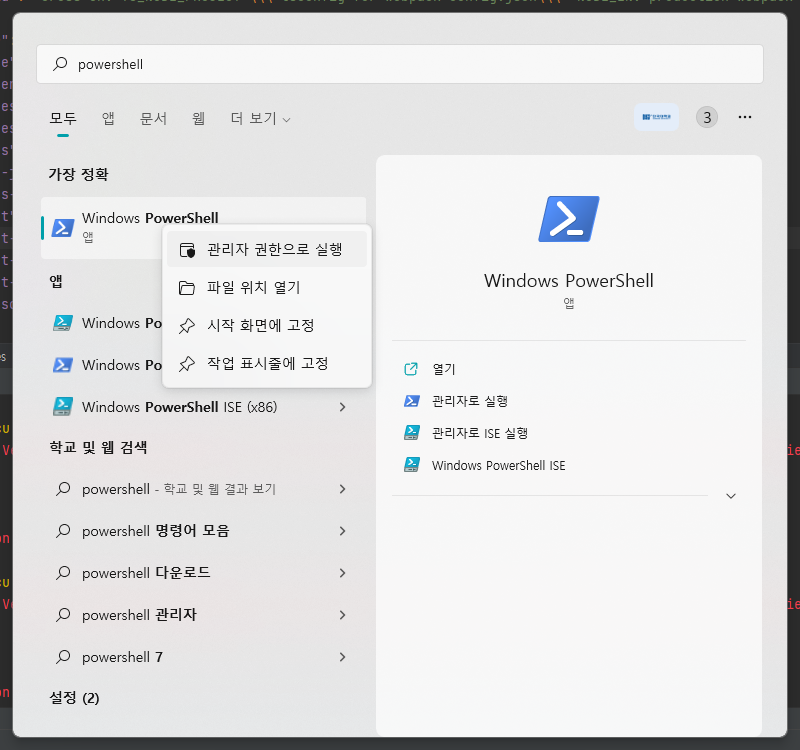Expand the Windows PowerShell ISE (x86) chevron
This screenshot has width=800, height=750.
(x=342, y=407)
